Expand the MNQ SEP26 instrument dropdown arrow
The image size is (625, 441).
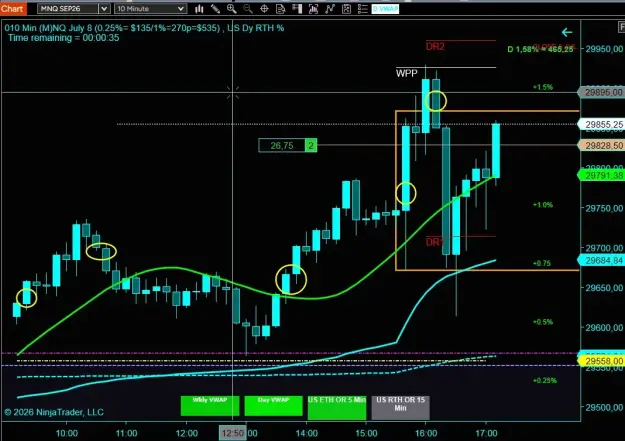coord(104,9)
